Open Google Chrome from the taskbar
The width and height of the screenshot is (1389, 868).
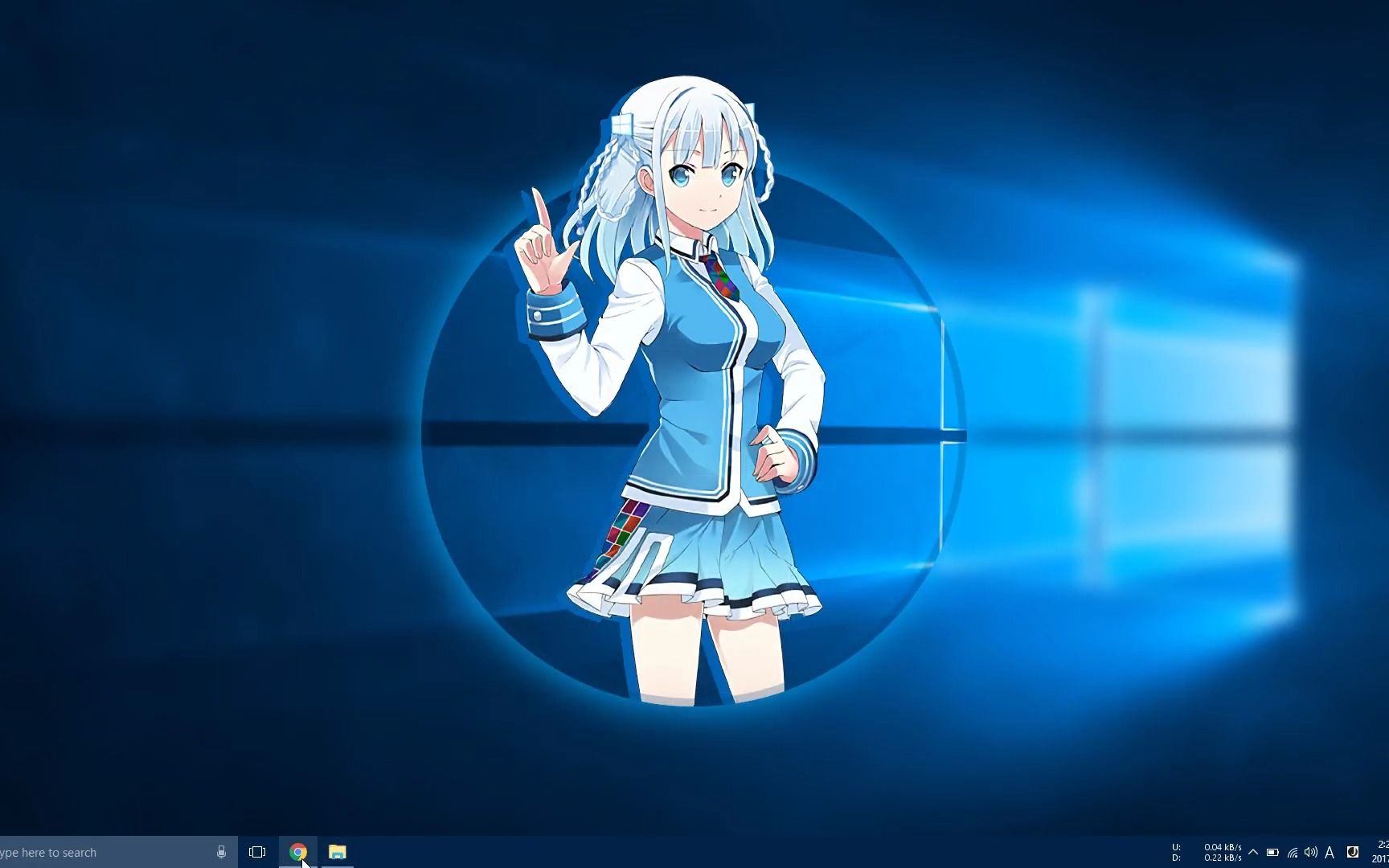pos(297,852)
